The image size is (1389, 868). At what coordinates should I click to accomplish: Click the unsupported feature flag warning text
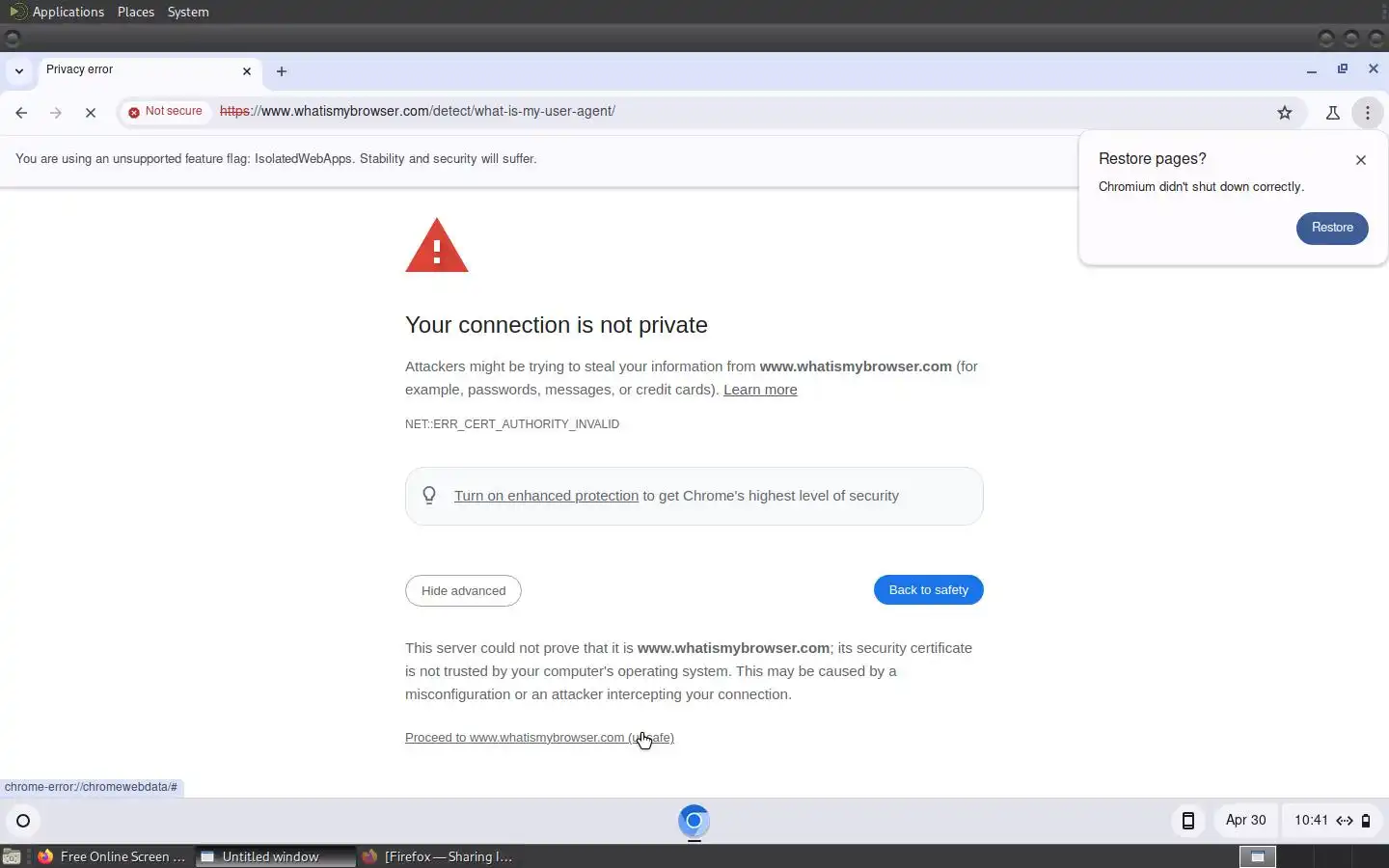(x=276, y=159)
